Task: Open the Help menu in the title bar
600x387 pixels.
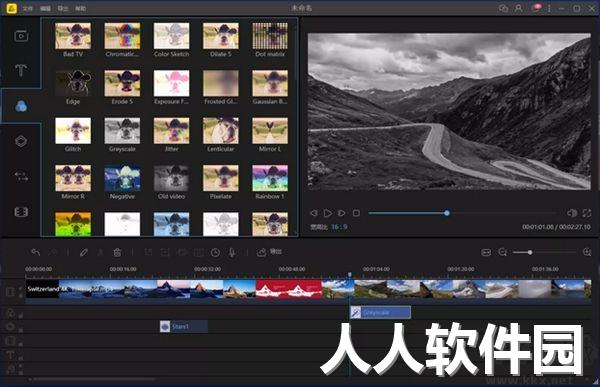Action: pos(80,8)
